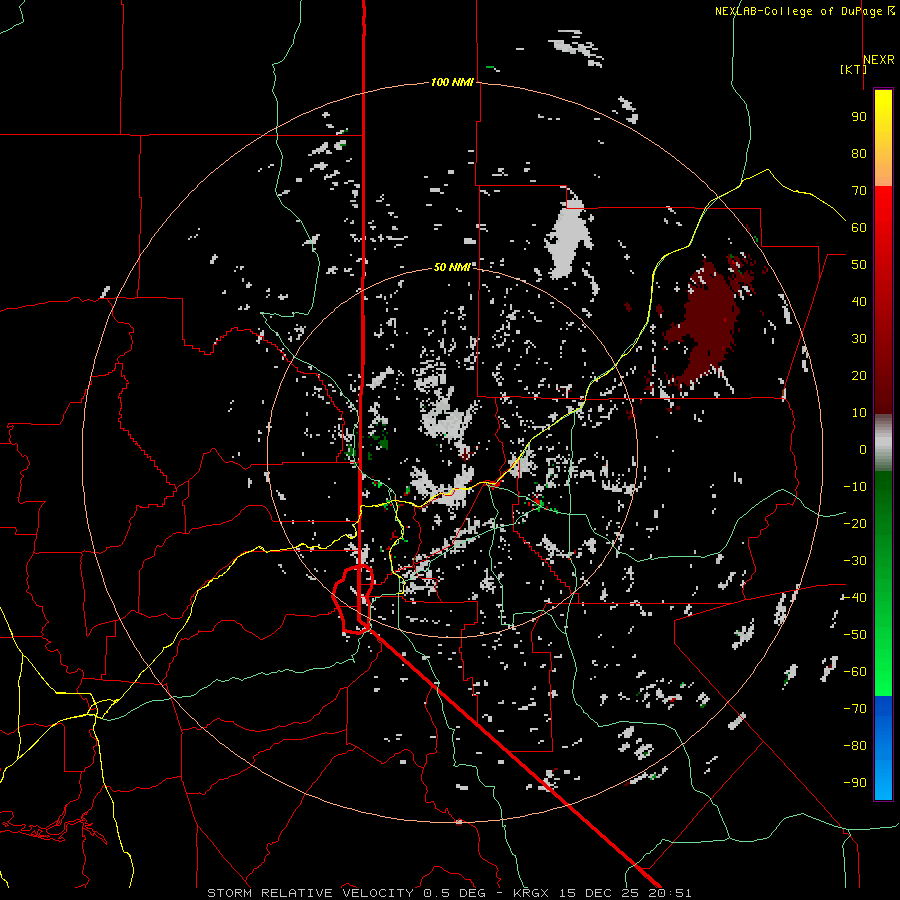The width and height of the screenshot is (900, 900).
Task: Click the -20 value on velocity scale
Action: tap(855, 523)
